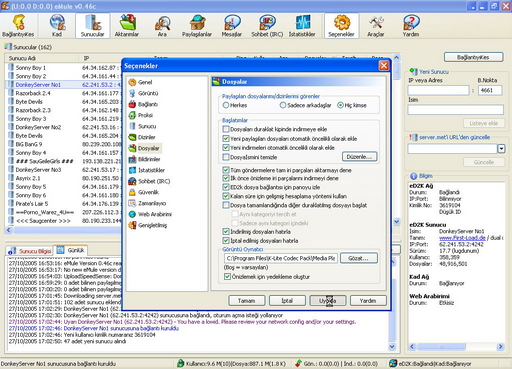Toggle Önizlemek için yedekleme oluştur checkbox
The height and width of the screenshot is (369, 512).
click(x=227, y=277)
